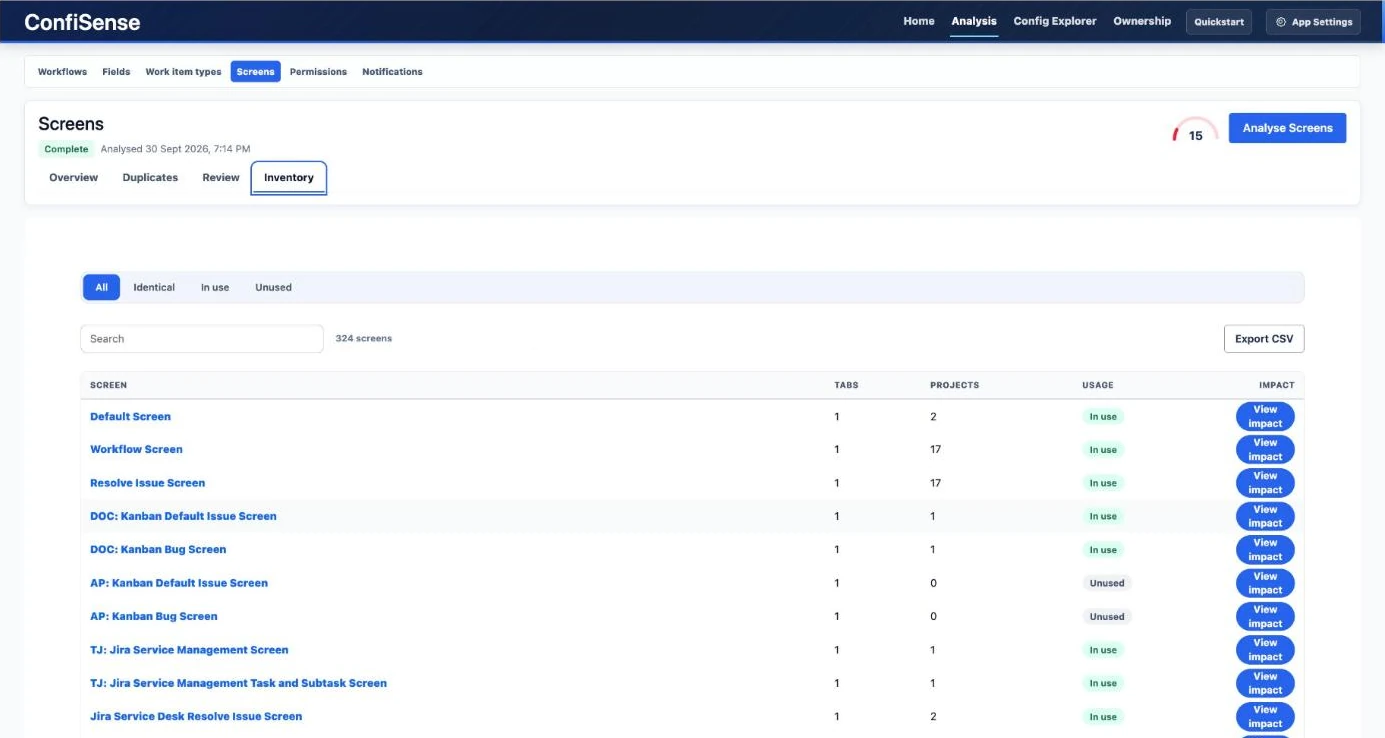Click the Export CSV button
Image resolution: width=1385 pixels, height=738 pixels.
coord(1264,339)
